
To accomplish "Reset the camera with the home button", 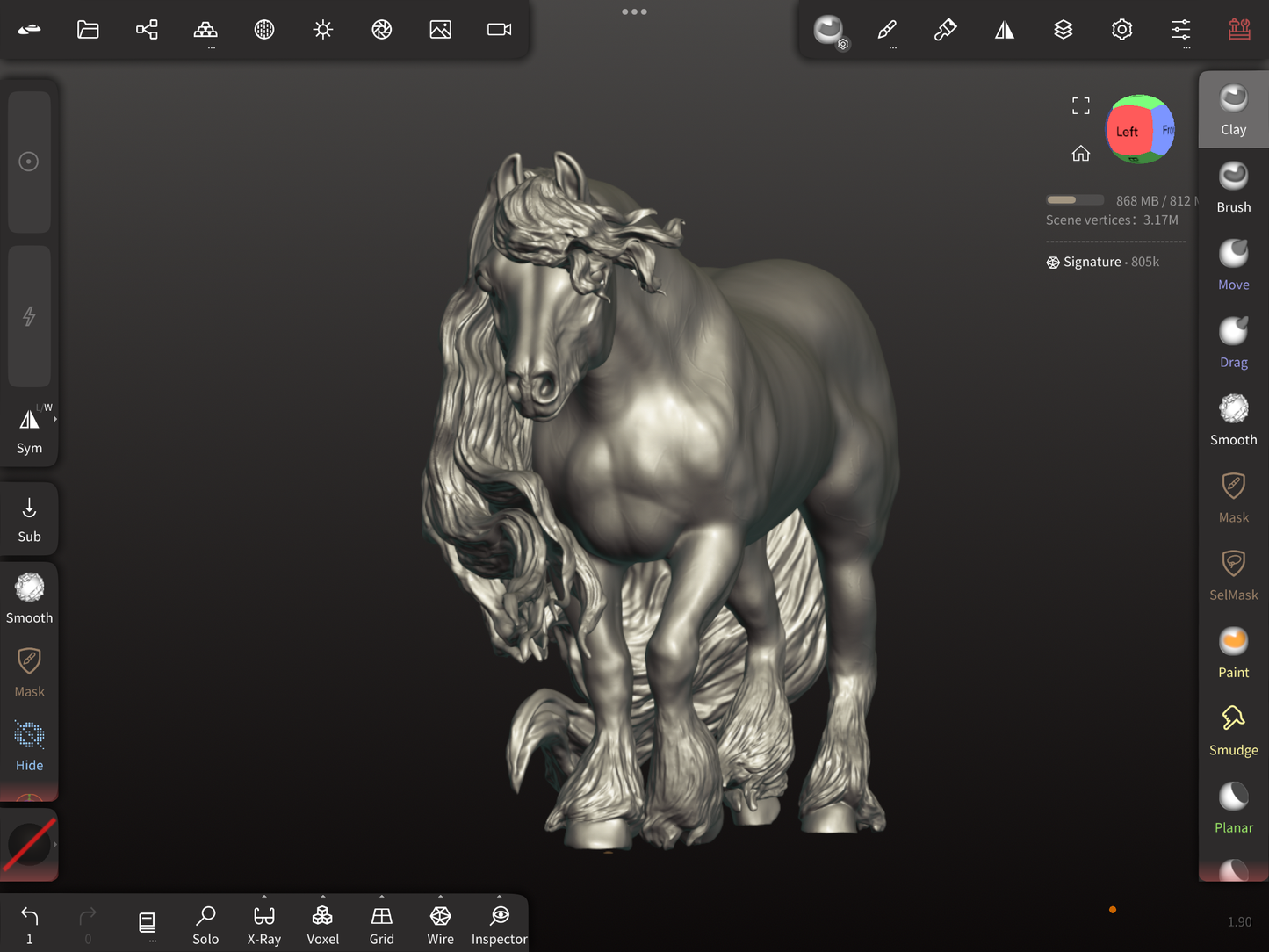I will (1080, 154).
